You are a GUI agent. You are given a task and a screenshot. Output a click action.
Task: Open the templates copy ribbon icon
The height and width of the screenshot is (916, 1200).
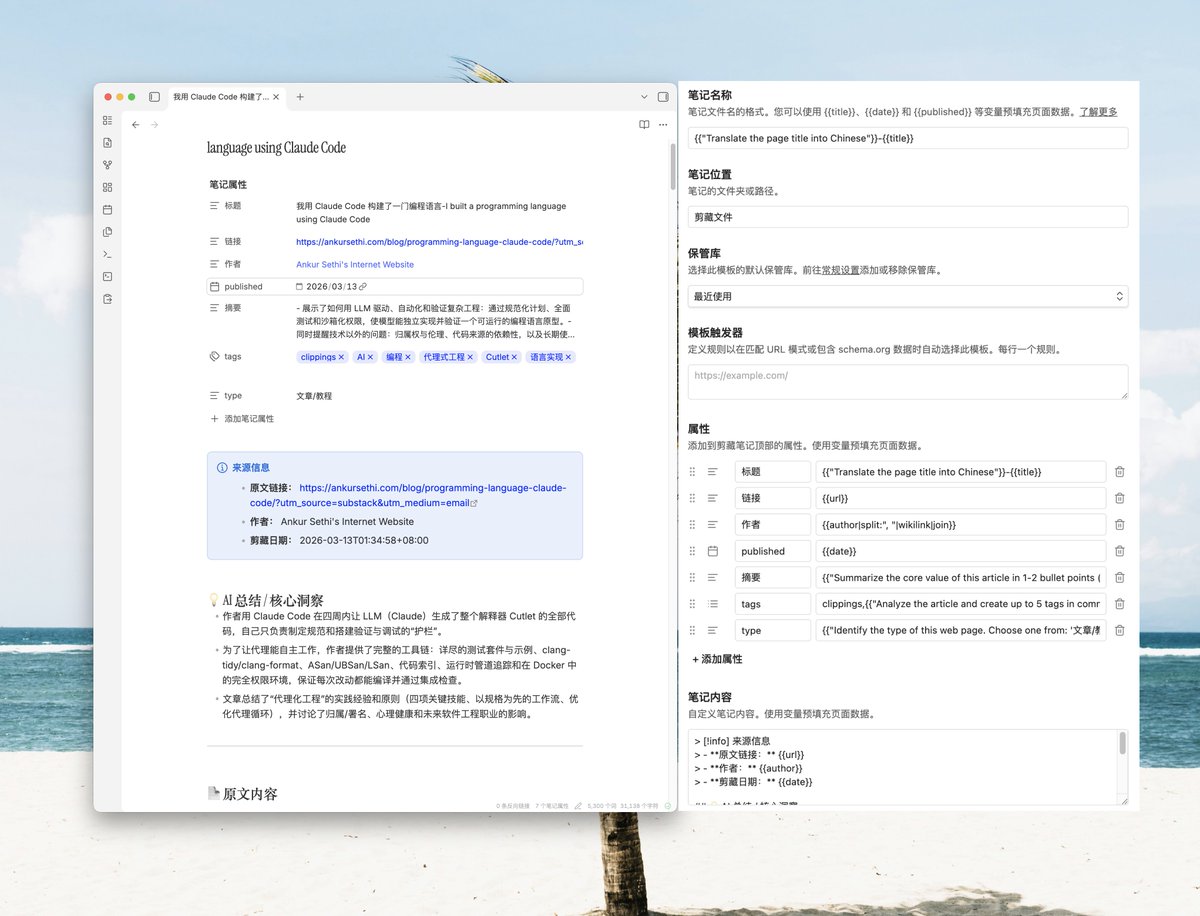107,232
